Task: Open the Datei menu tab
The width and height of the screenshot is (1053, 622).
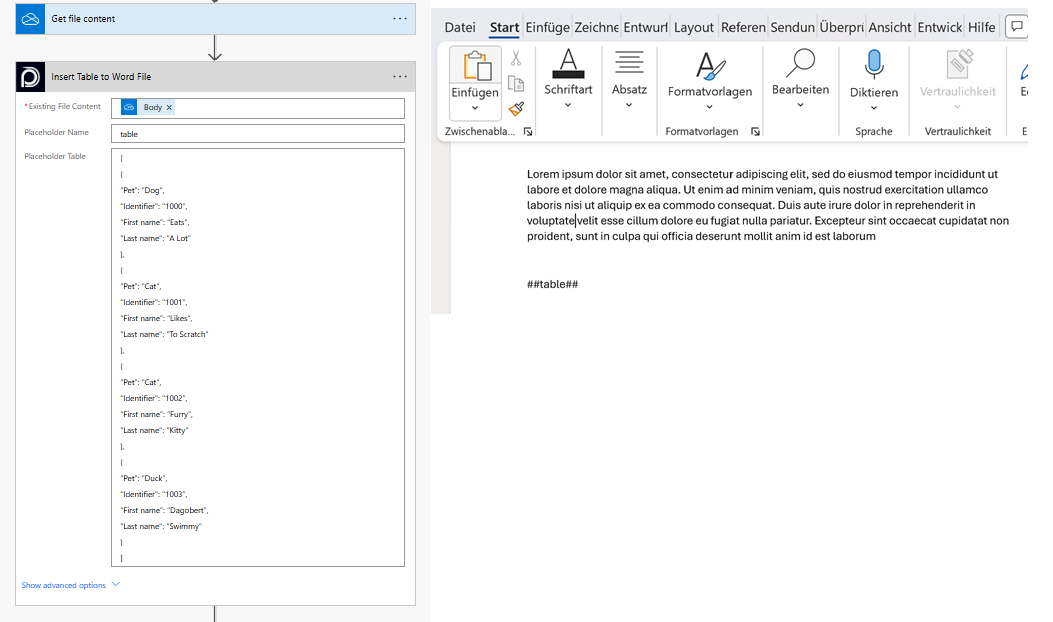Action: (x=460, y=28)
